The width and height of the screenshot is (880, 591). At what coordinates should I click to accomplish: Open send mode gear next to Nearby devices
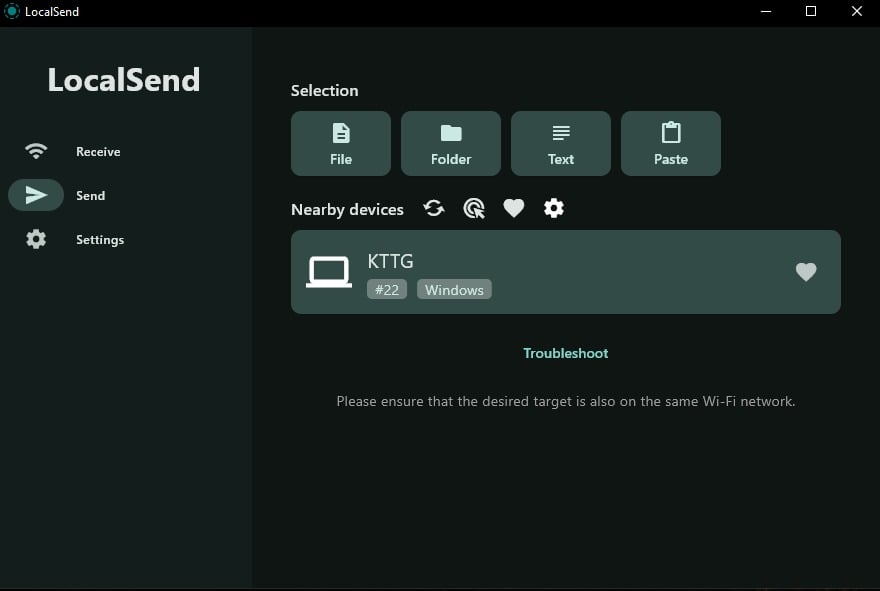[553, 208]
